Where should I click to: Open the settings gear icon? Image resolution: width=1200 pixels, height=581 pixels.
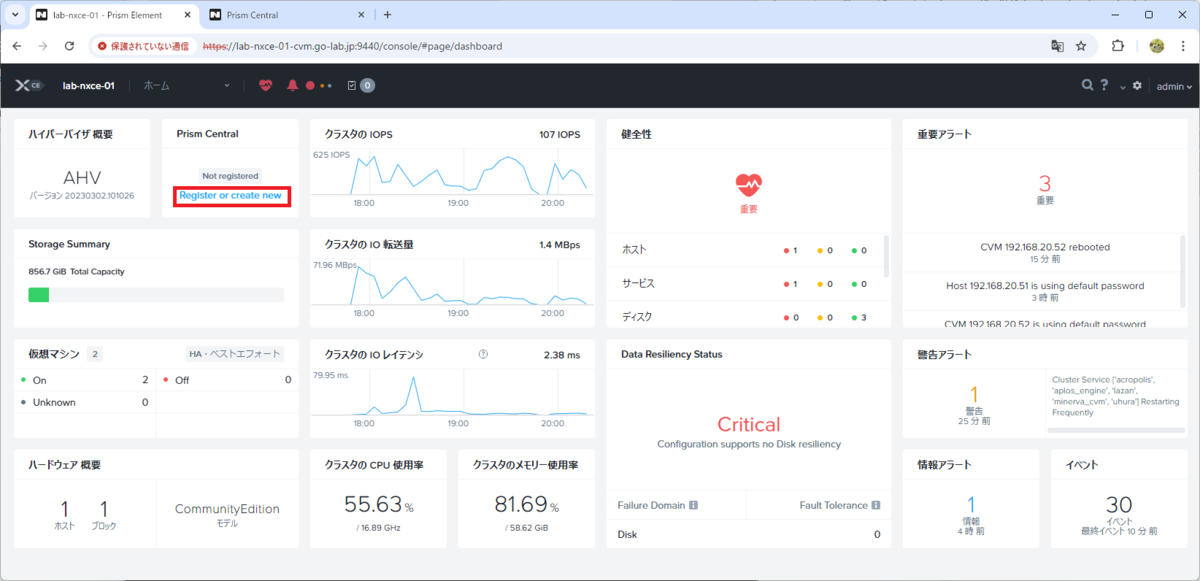(x=1137, y=86)
